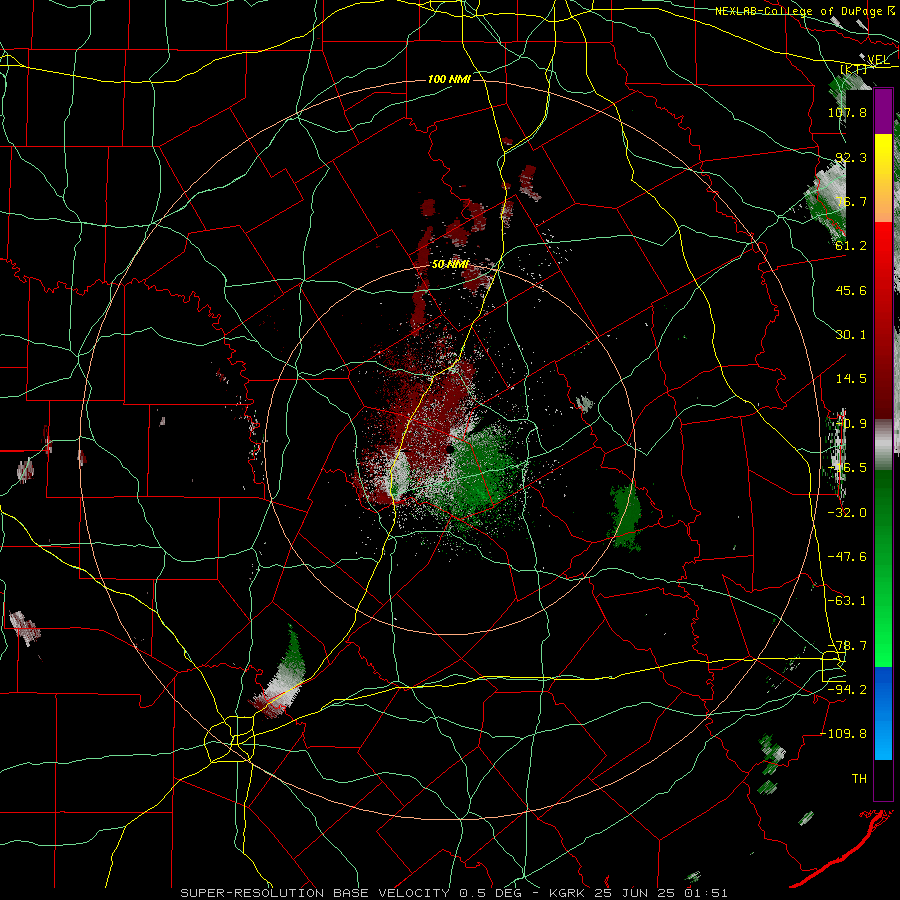Click the black TH segment of the color bar
Viewport: 900px width, 900px height.
point(883,779)
